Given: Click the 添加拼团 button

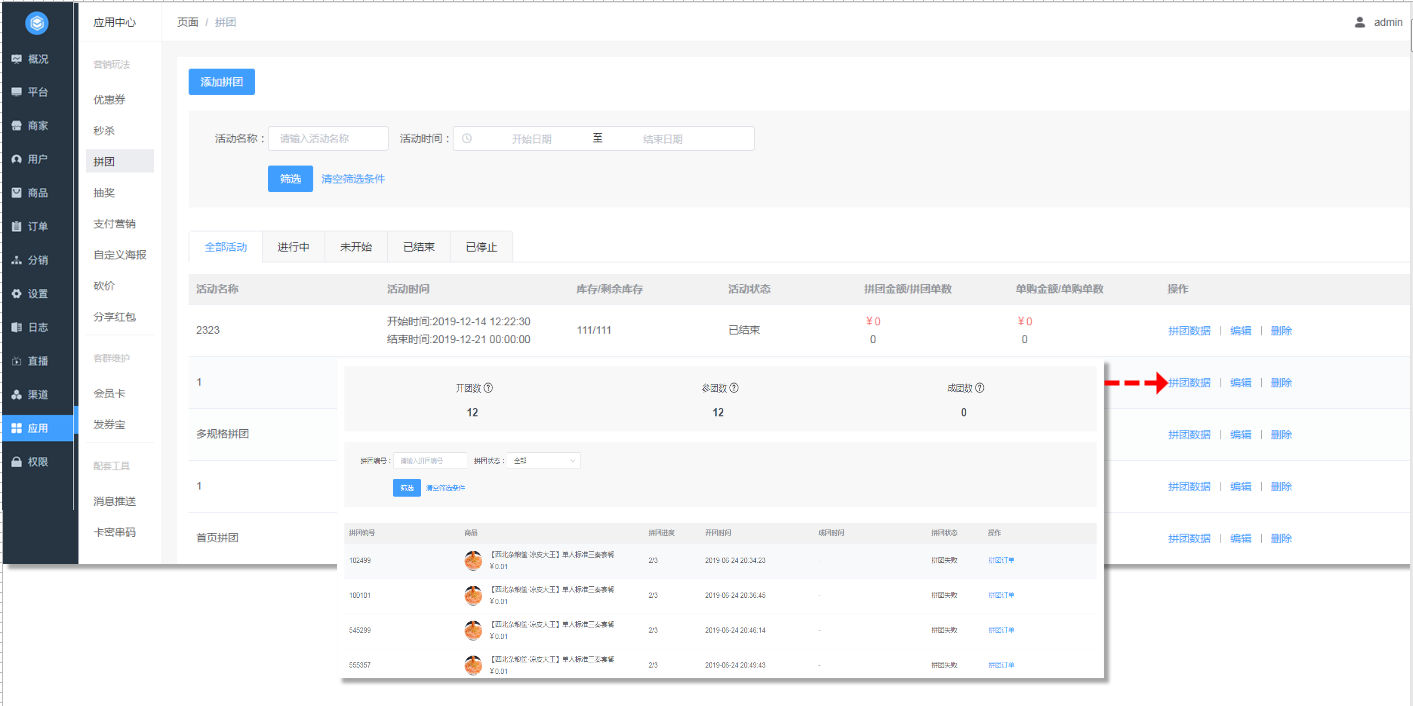Looking at the screenshot, I should coord(222,82).
